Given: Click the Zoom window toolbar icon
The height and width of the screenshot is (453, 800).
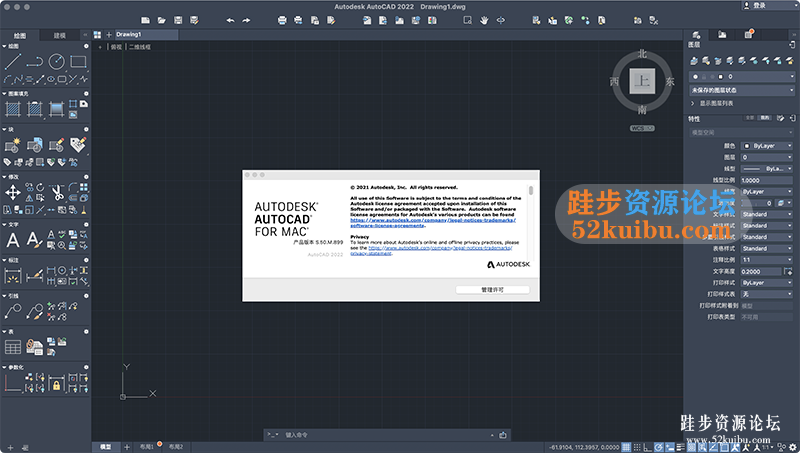Looking at the screenshot, I should (x=467, y=20).
